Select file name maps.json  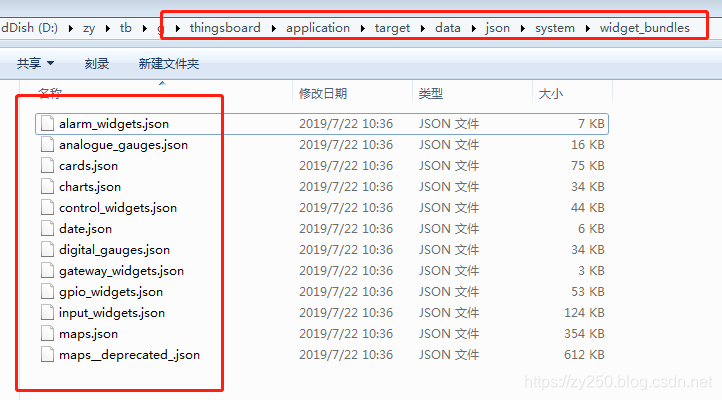click(88, 334)
